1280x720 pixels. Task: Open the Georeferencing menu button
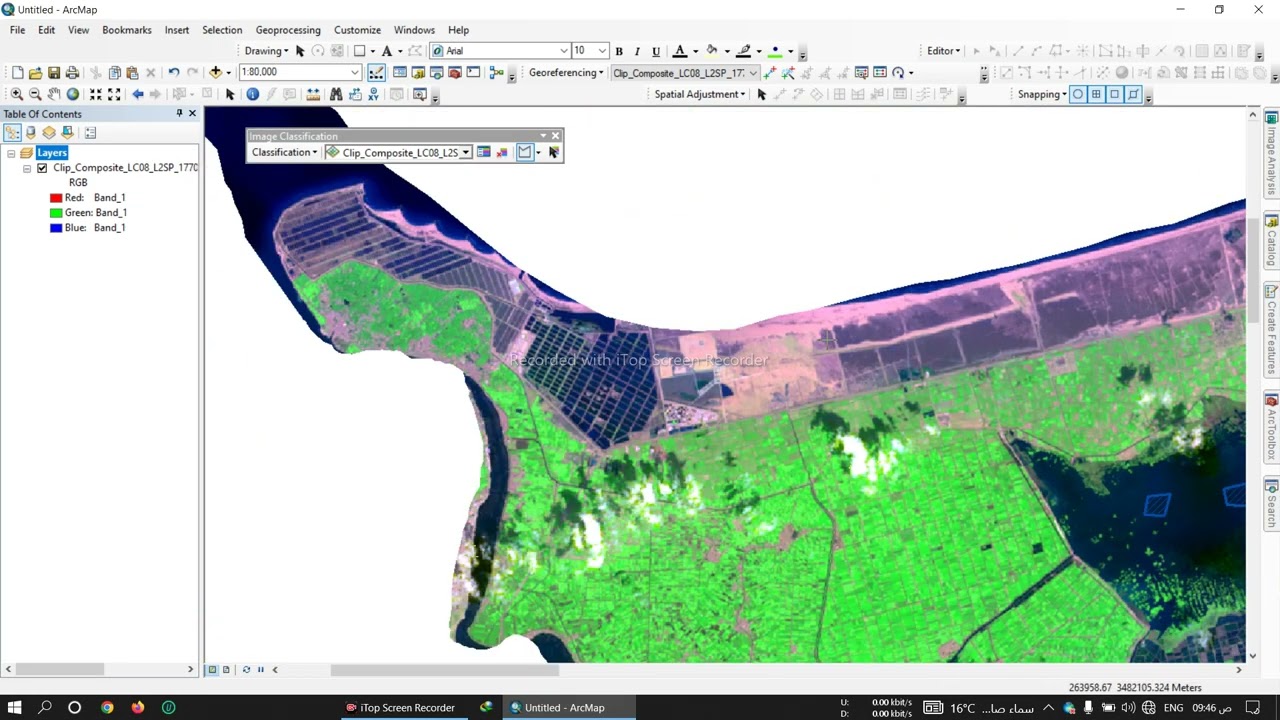tap(566, 72)
